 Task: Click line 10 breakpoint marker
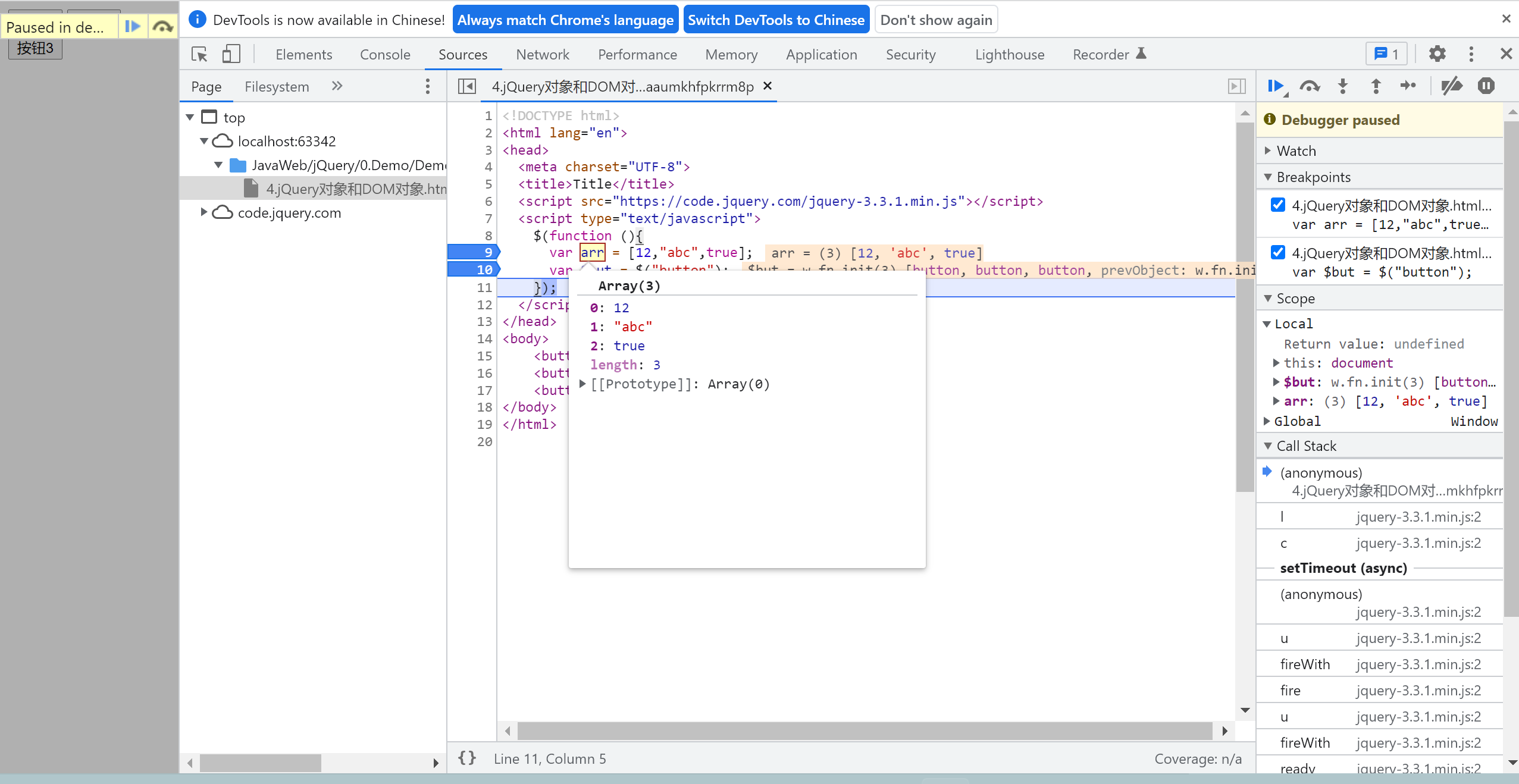click(x=473, y=269)
